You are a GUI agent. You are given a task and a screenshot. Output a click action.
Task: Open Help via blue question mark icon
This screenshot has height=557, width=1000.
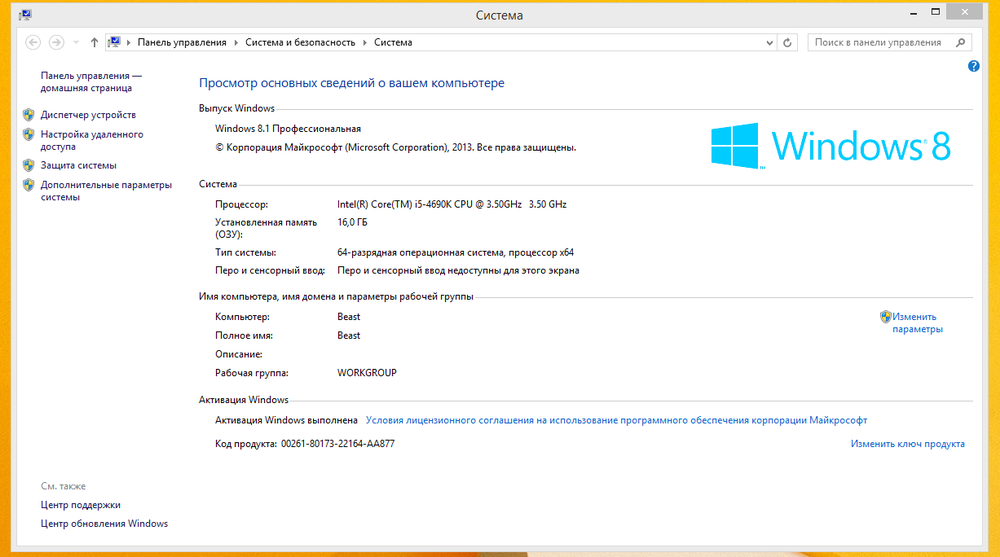pyautogui.click(x=974, y=66)
